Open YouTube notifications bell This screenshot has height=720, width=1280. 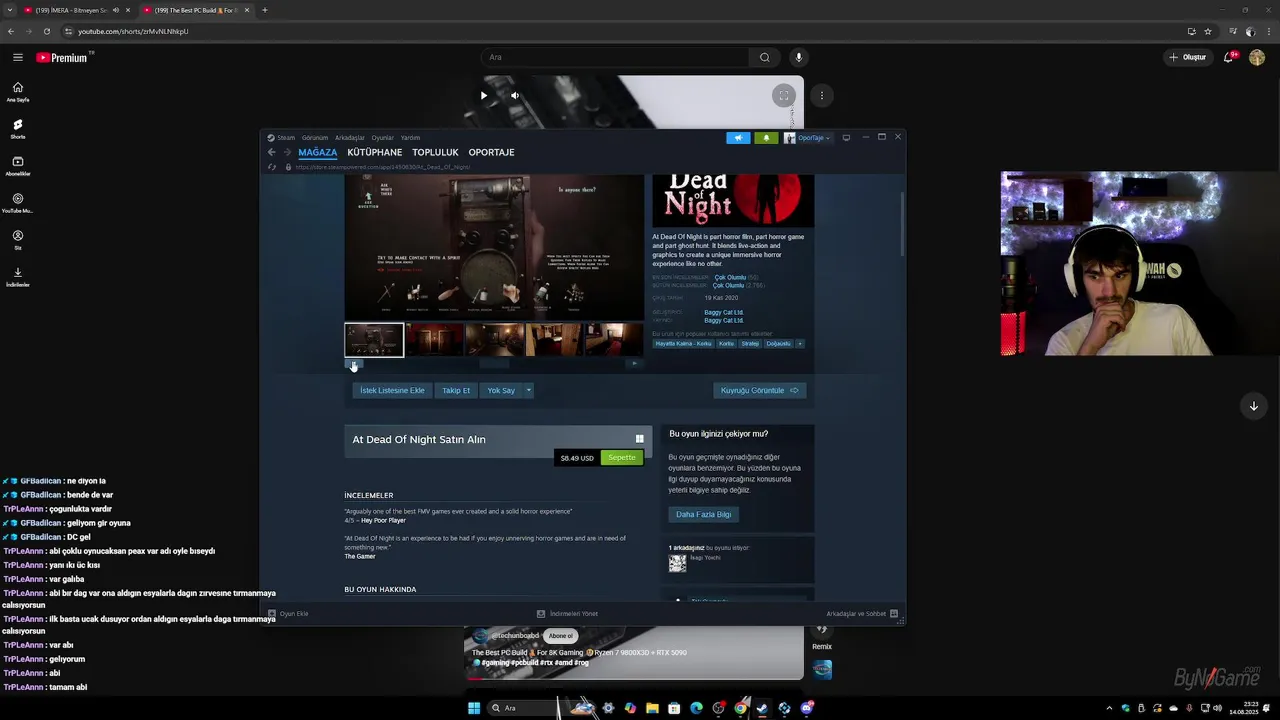(x=1229, y=57)
